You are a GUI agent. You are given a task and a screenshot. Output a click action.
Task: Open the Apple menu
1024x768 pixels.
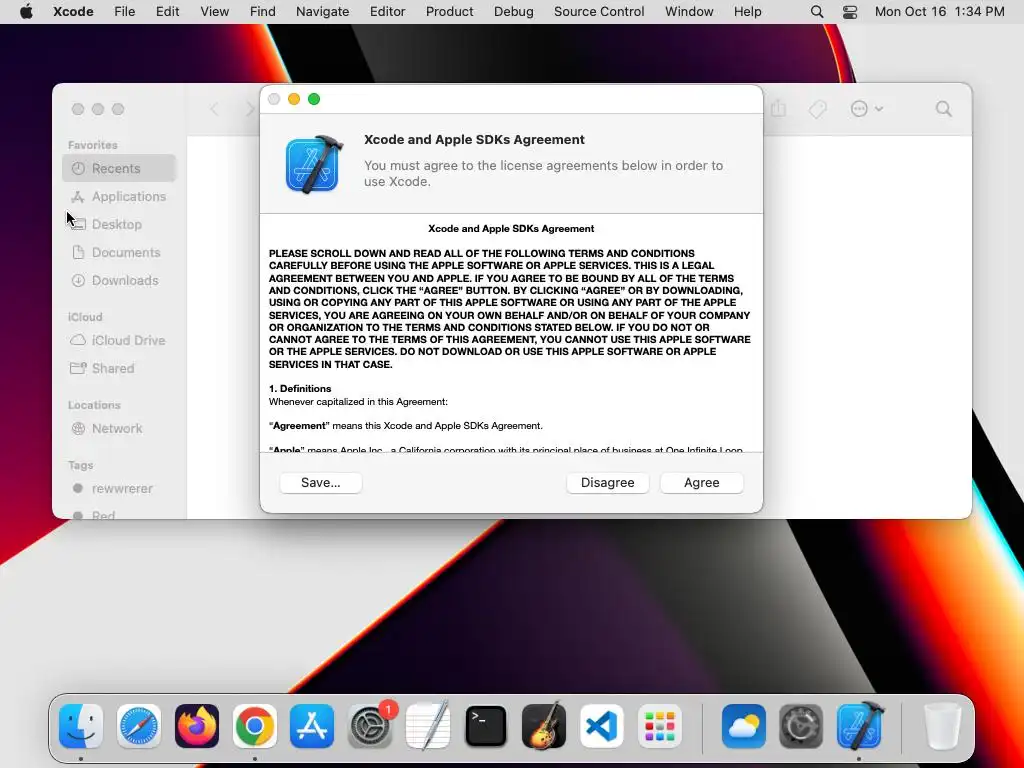pyautogui.click(x=26, y=12)
